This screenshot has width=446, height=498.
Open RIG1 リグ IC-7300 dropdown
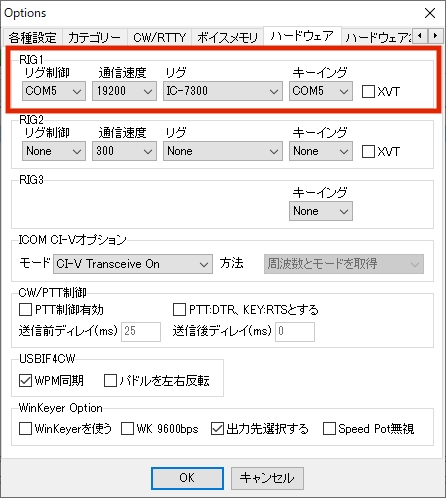223,91
